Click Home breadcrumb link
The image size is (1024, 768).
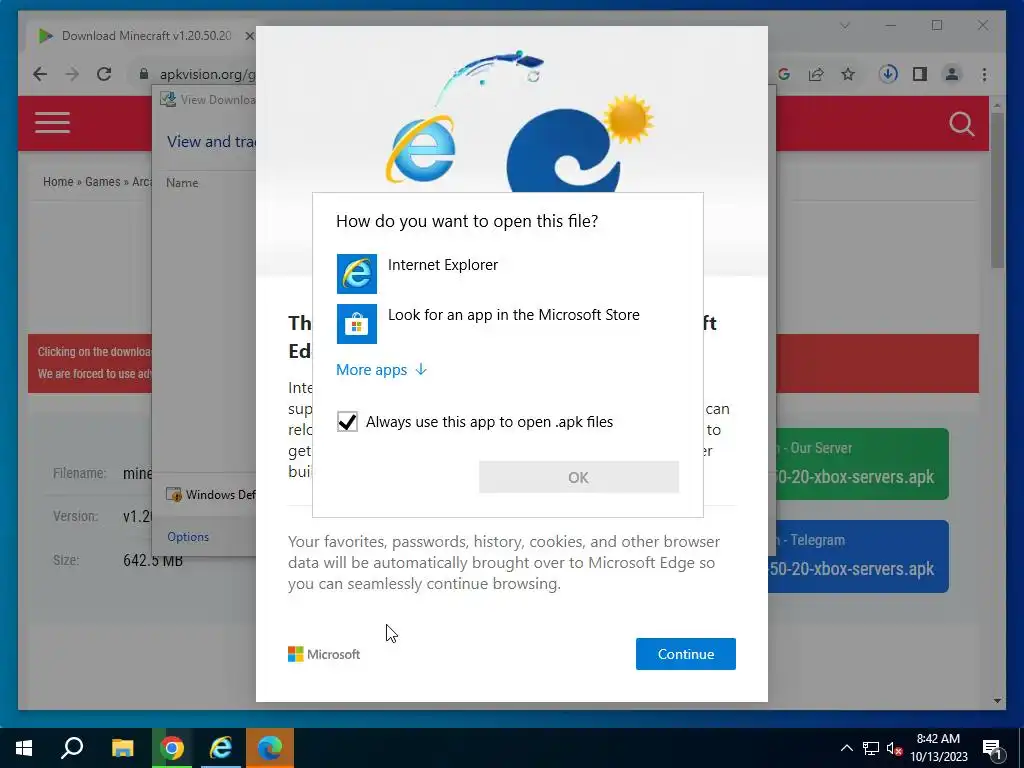58,182
